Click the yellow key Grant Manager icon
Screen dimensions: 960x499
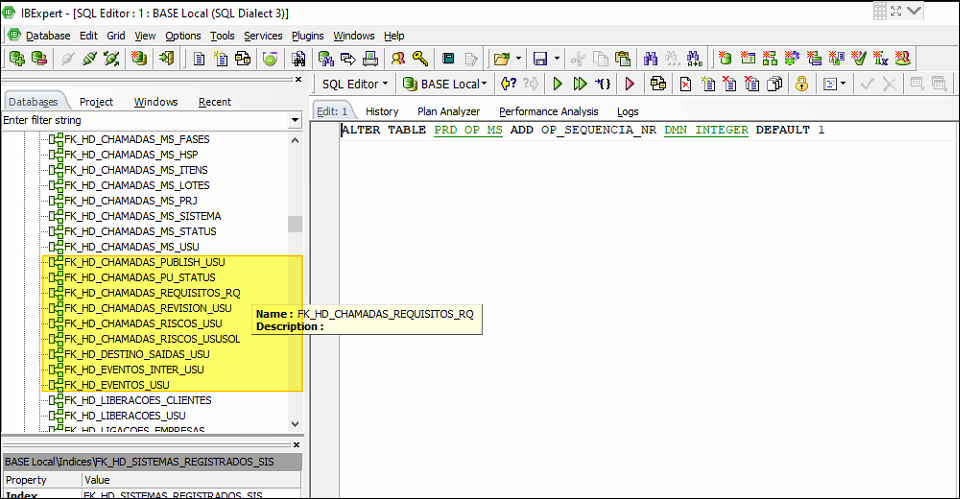(x=420, y=59)
